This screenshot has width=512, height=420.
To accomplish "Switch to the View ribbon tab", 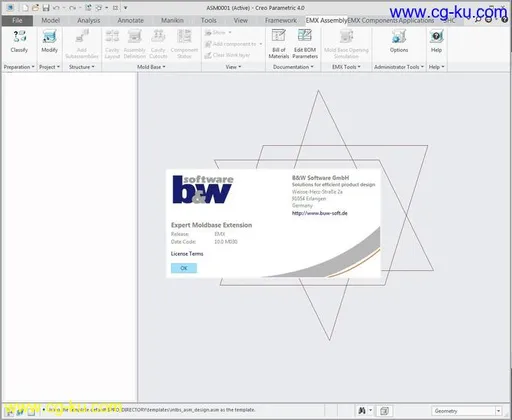I will click(x=241, y=20).
